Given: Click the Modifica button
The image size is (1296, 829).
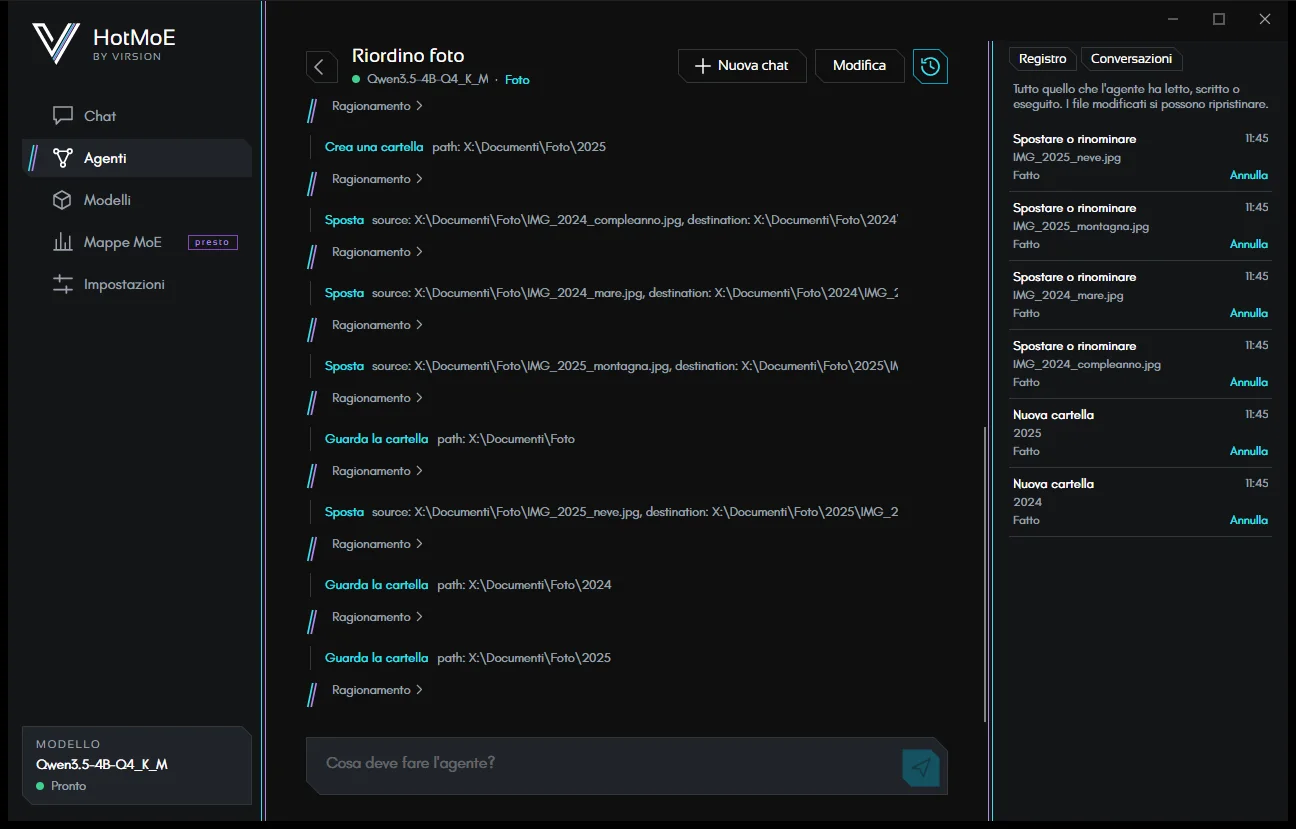Looking at the screenshot, I should pyautogui.click(x=859, y=65).
